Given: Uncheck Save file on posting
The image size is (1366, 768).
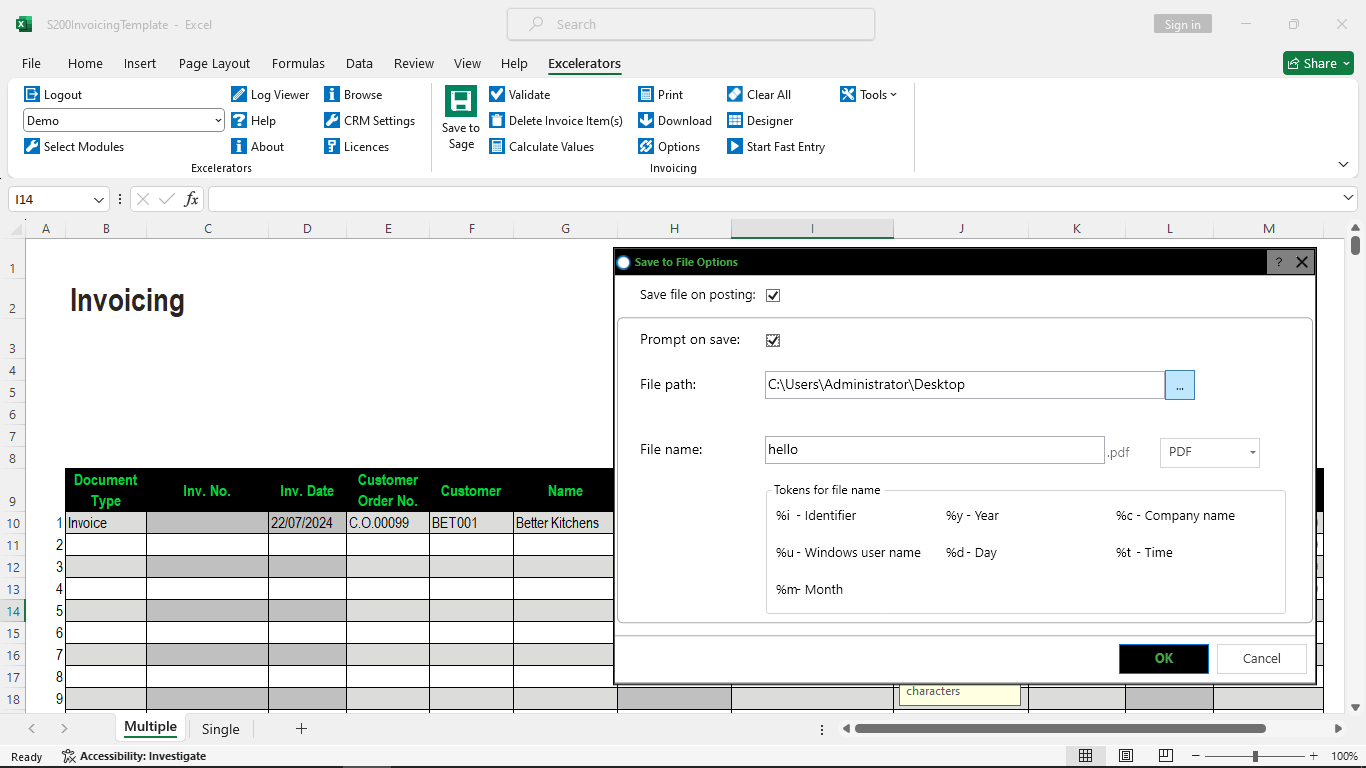Looking at the screenshot, I should pos(773,295).
